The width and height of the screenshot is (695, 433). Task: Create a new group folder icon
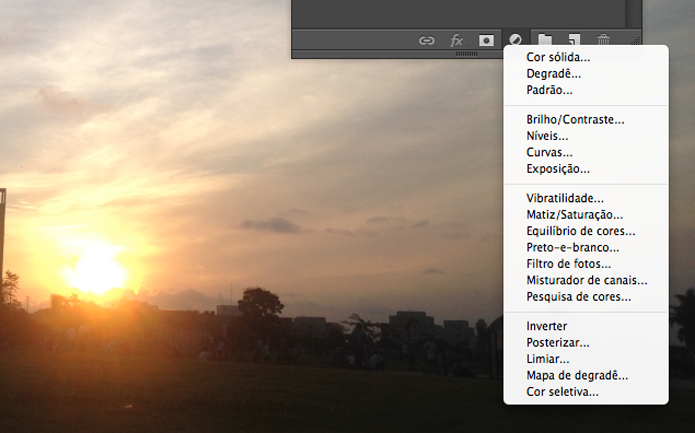point(545,40)
